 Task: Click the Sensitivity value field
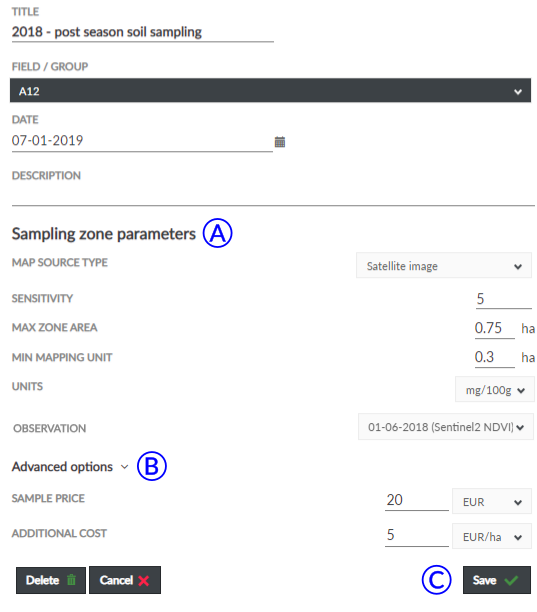pyautogui.click(x=503, y=299)
